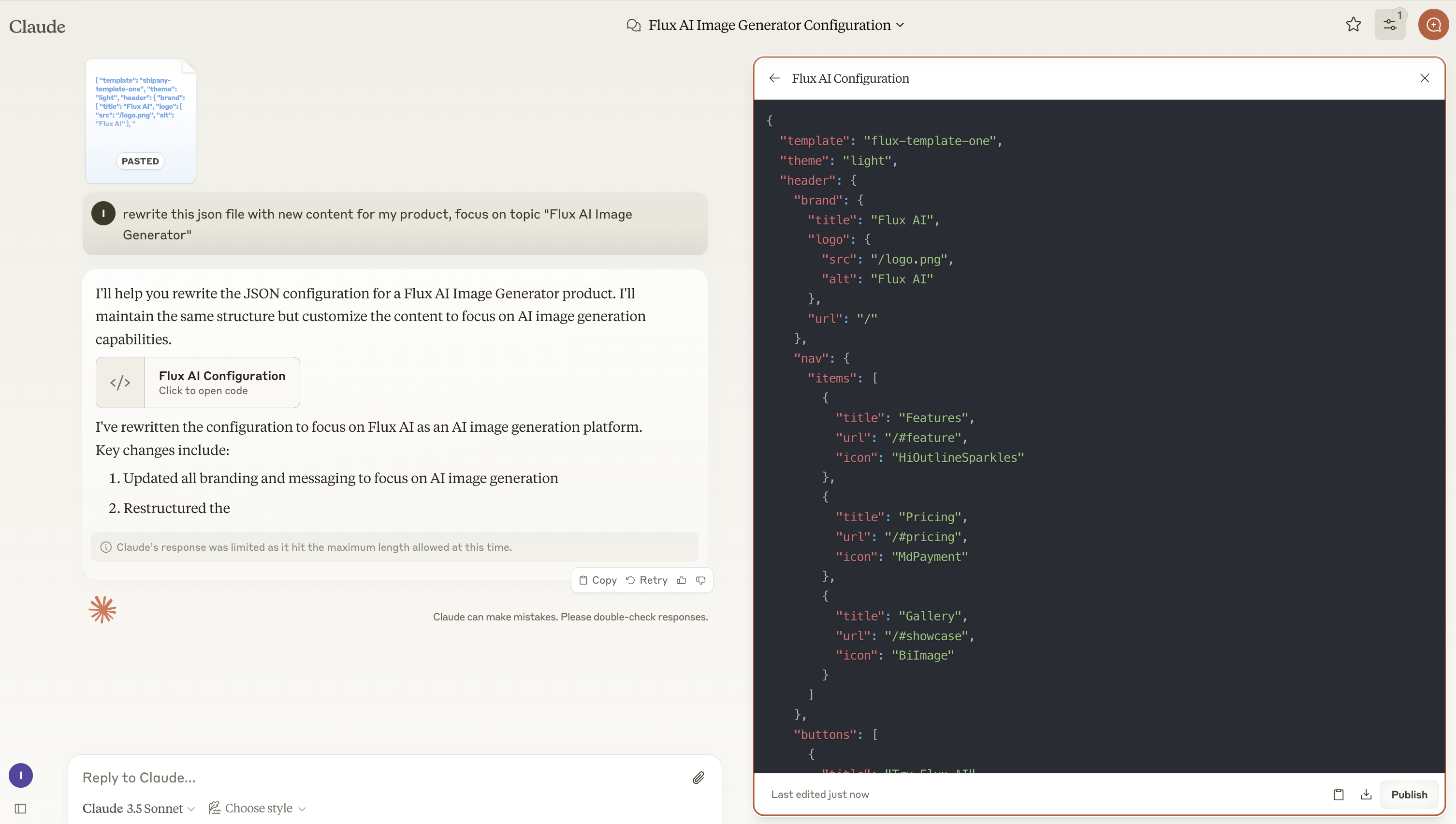Click the close X on artifact panel
Screen dimensions: 1456x824
point(1425,78)
